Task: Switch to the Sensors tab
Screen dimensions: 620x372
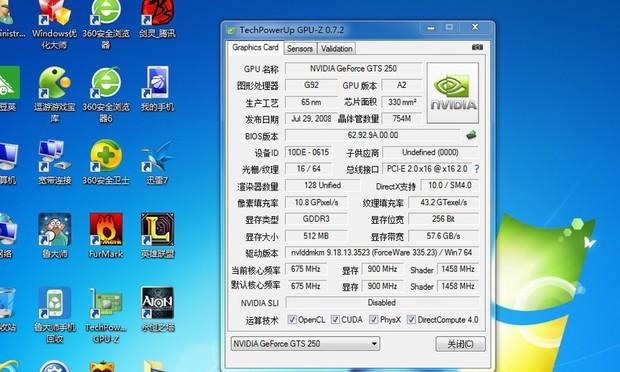Action: click(x=300, y=49)
